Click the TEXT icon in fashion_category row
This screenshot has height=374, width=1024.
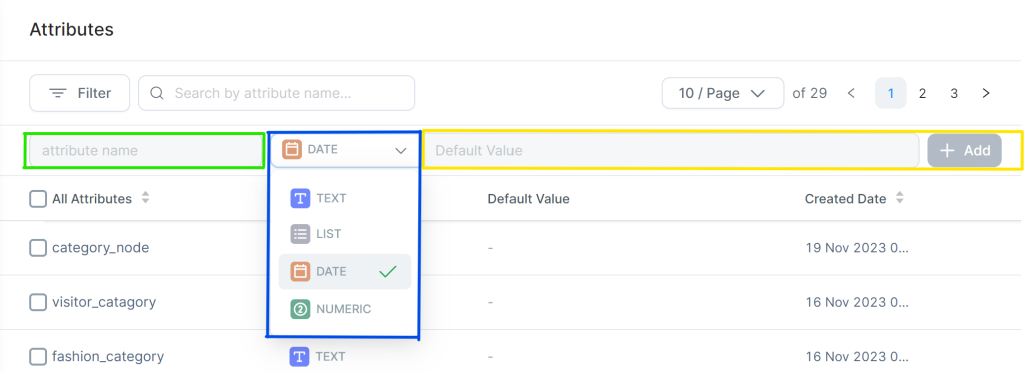pos(300,356)
